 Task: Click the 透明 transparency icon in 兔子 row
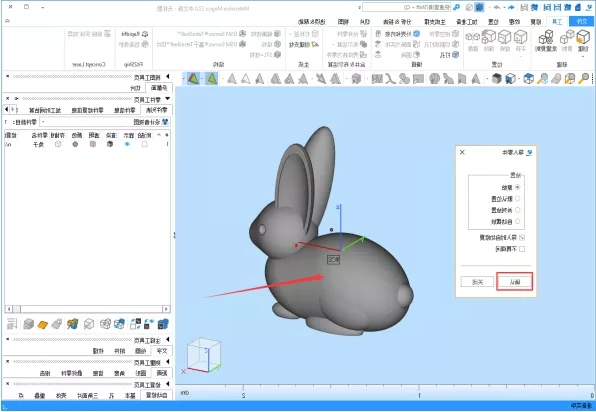(93, 144)
